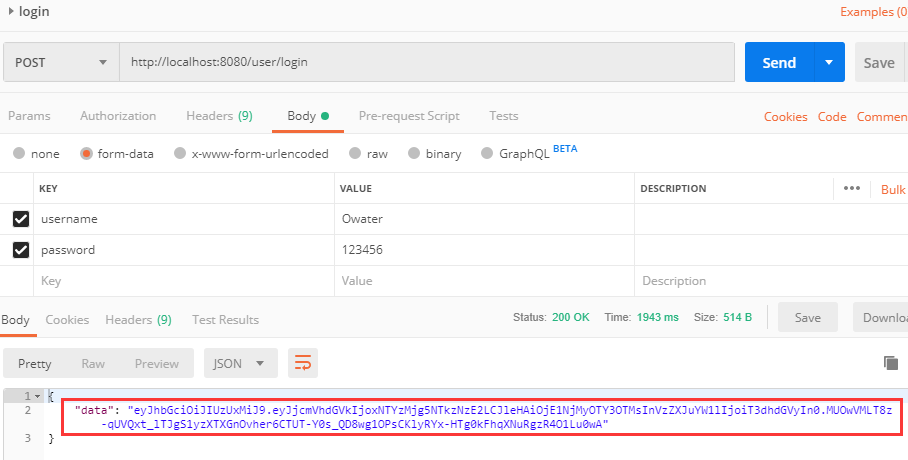Expand the login request triangle
The height and width of the screenshot is (460, 908).
[10, 11]
